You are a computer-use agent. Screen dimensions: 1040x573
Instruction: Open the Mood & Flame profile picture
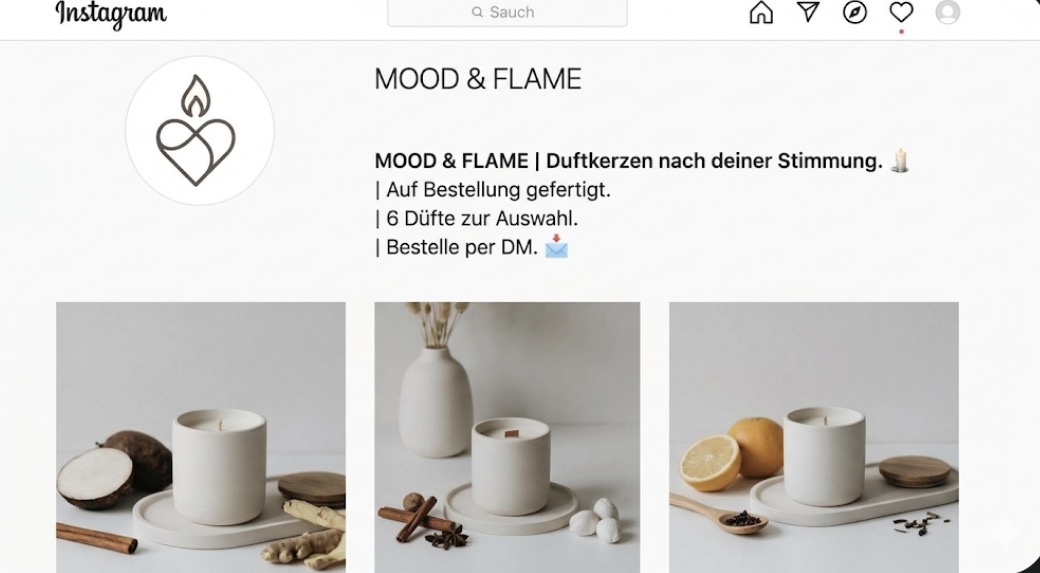pyautogui.click(x=200, y=130)
